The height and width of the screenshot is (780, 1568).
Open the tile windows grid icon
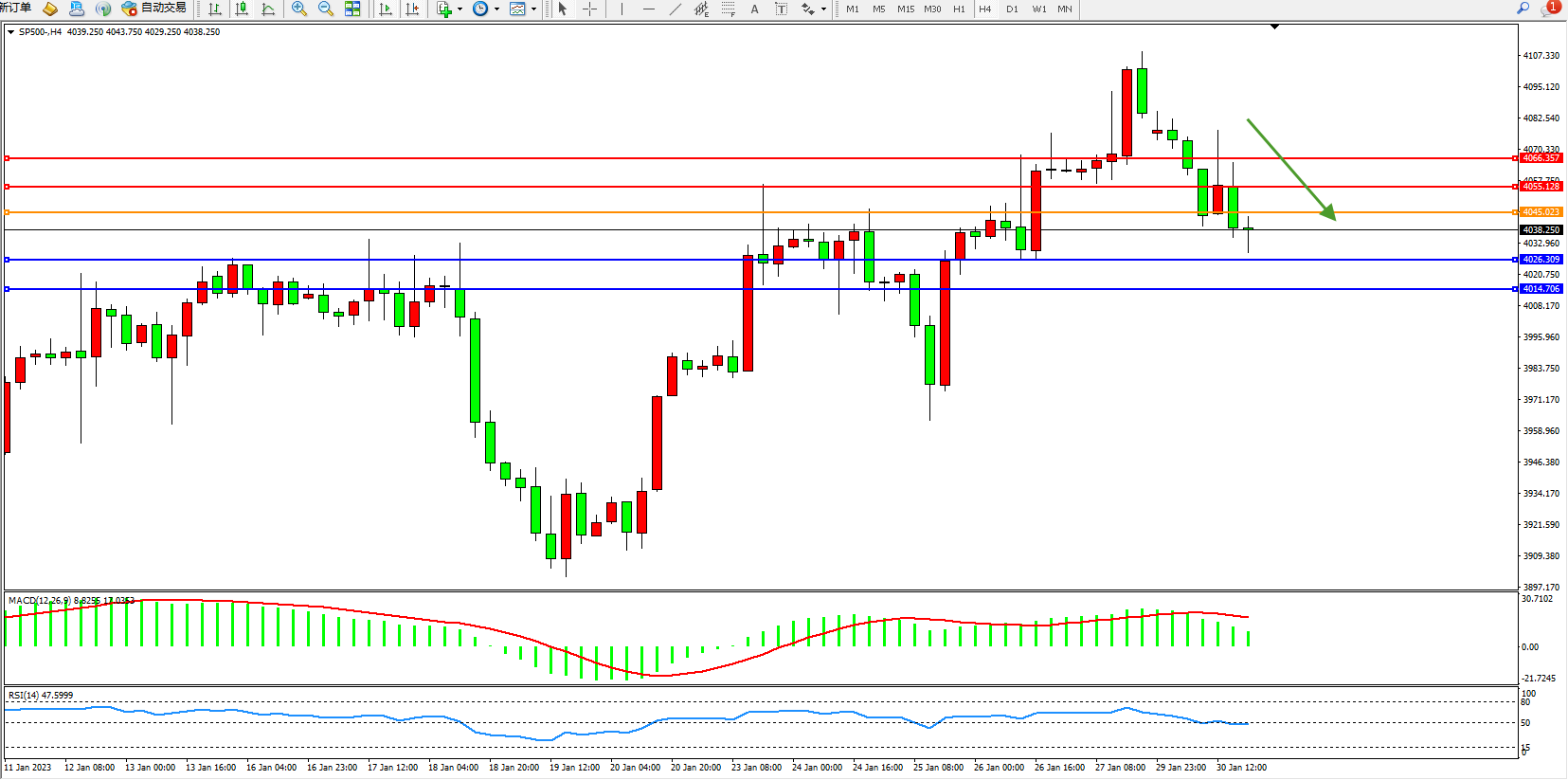click(x=352, y=9)
